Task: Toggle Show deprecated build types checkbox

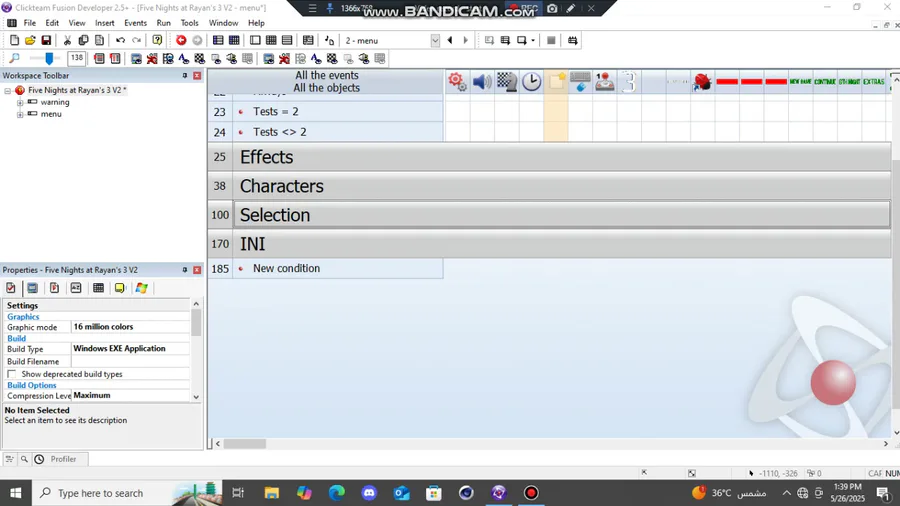Action: [11, 374]
